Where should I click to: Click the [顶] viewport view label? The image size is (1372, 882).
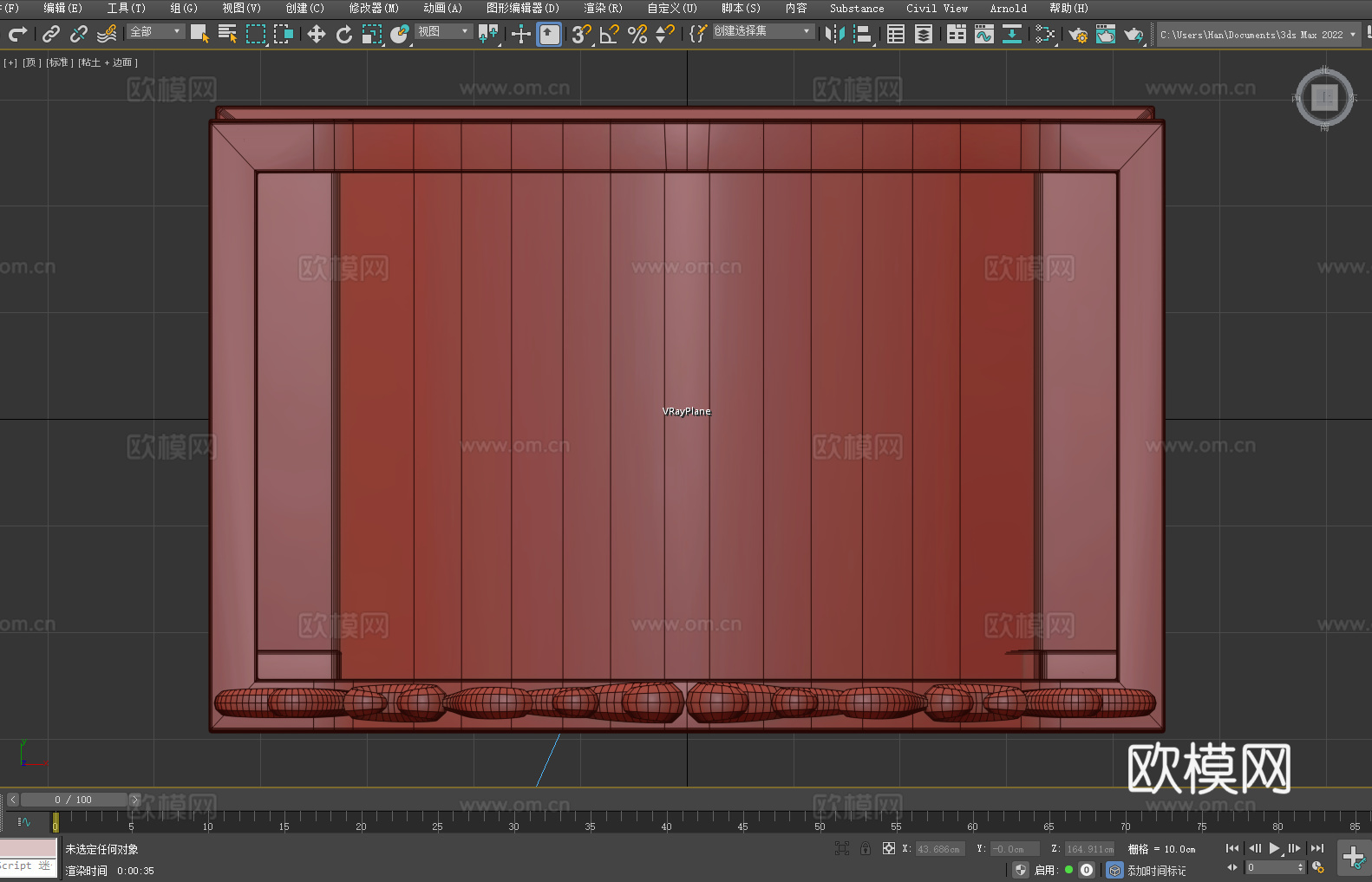(32, 62)
